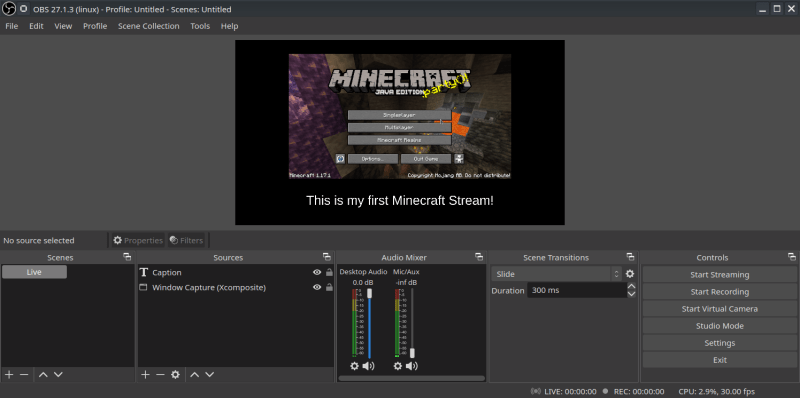The width and height of the screenshot is (800, 398).
Task: Click the REC: 00:00:00 status text
Action: click(x=639, y=391)
